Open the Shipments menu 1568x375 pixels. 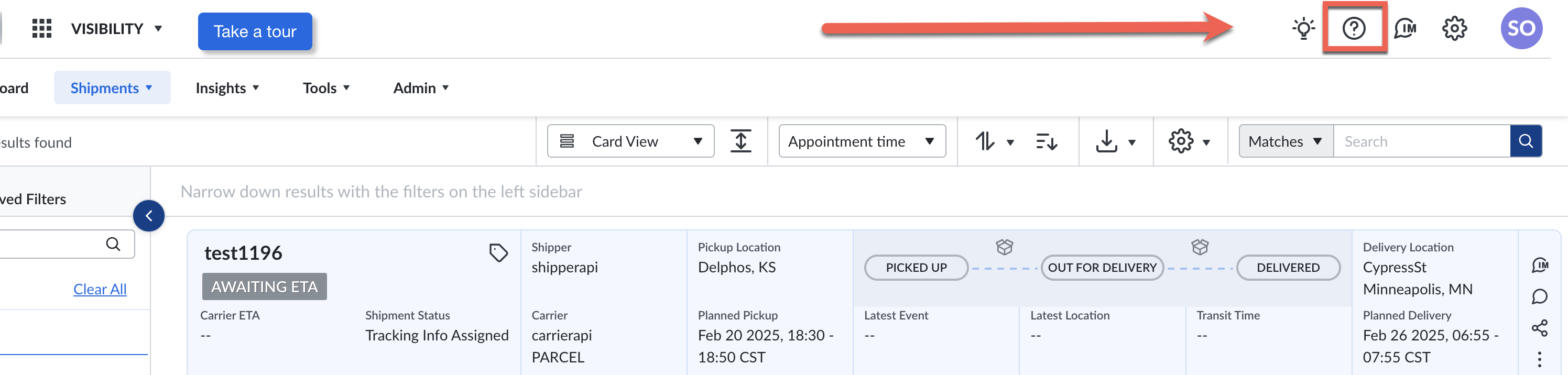pos(112,87)
